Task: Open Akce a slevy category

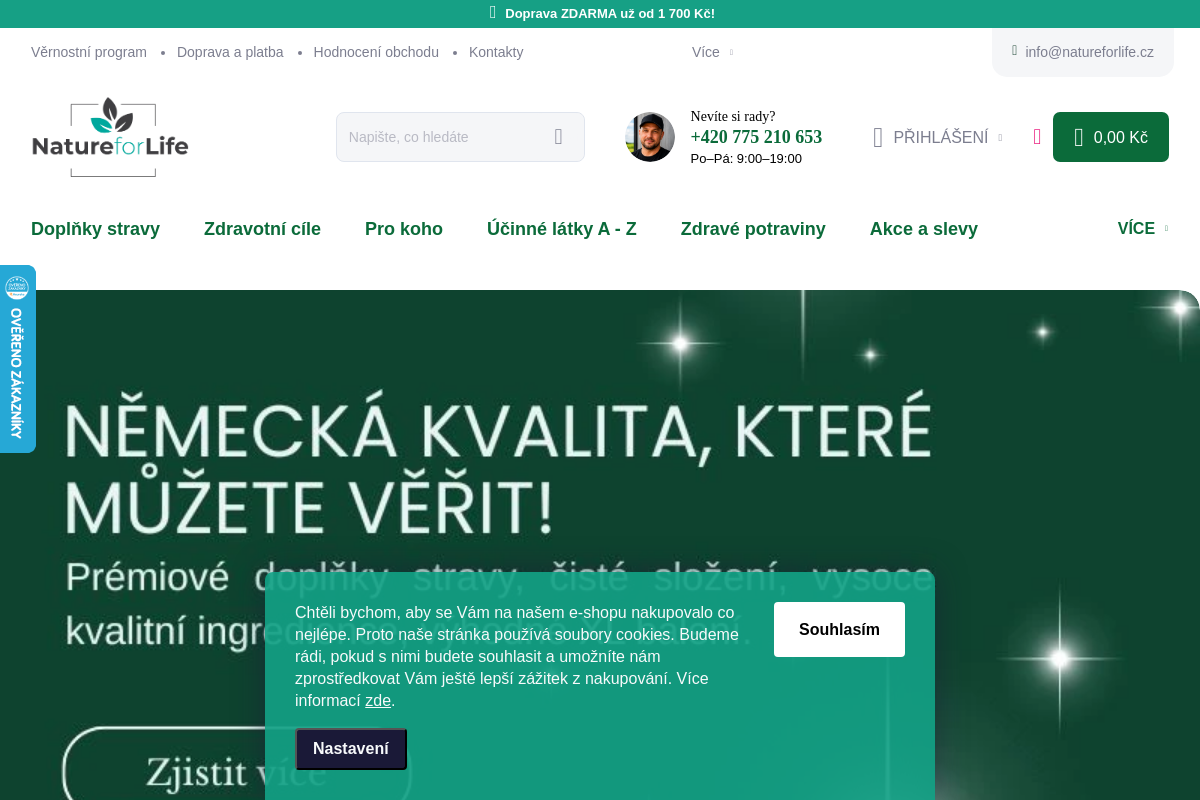Action: click(x=924, y=229)
